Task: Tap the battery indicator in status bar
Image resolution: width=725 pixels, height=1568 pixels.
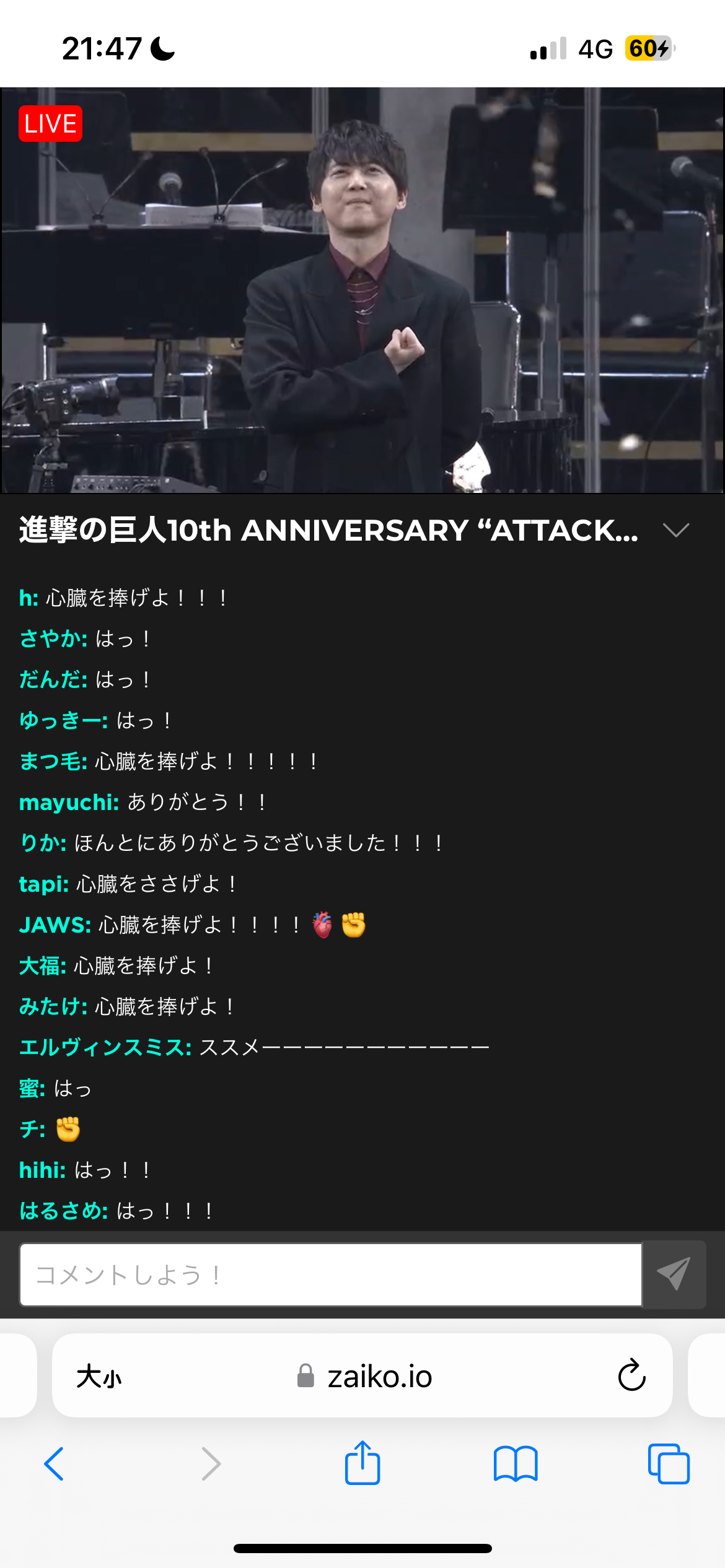Action: tap(650, 48)
